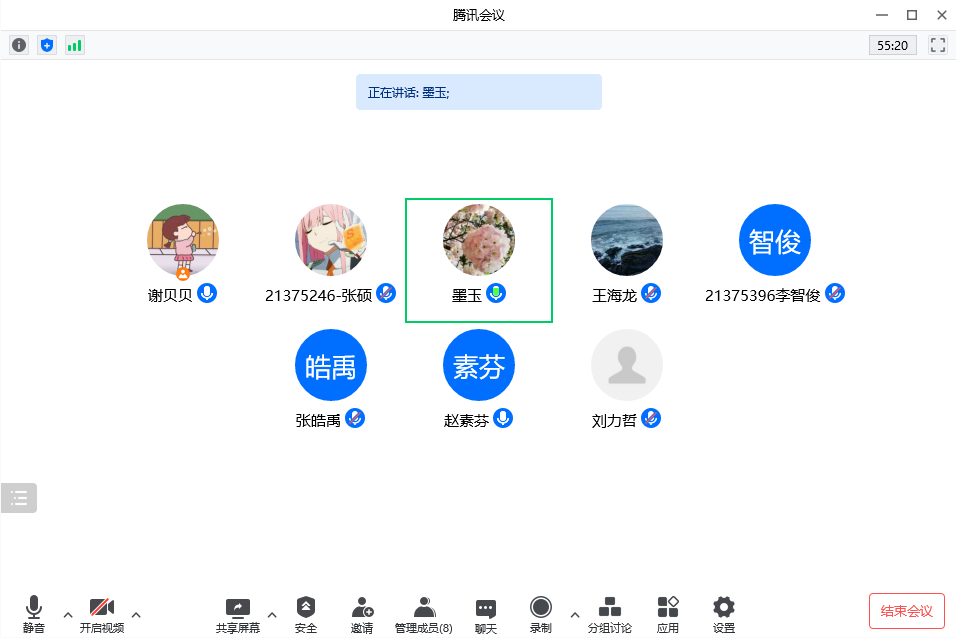Click 王海龙's profile avatar
This screenshot has width=956, height=638.
click(626, 240)
